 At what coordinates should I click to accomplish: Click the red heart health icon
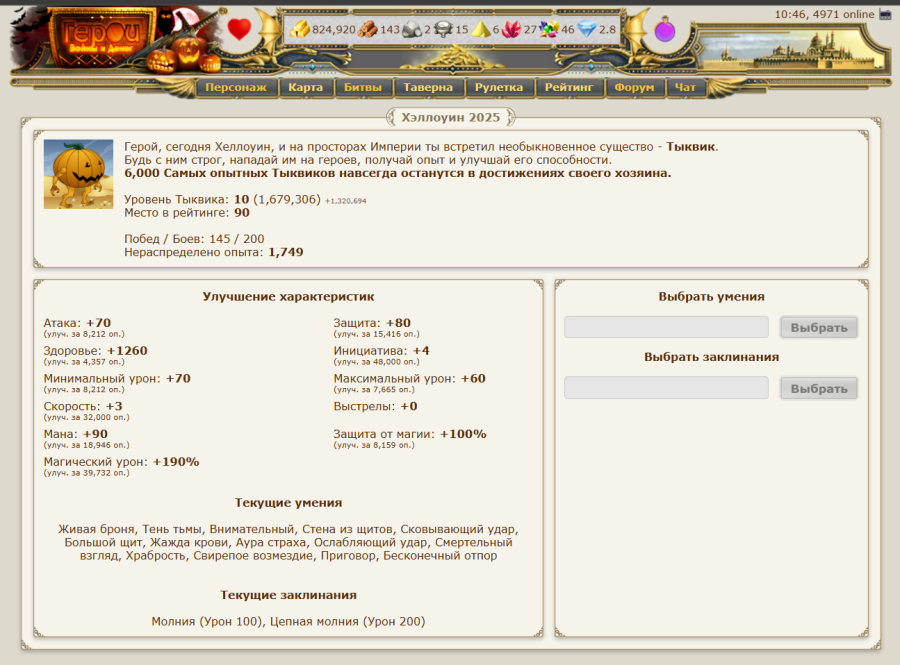tap(238, 29)
